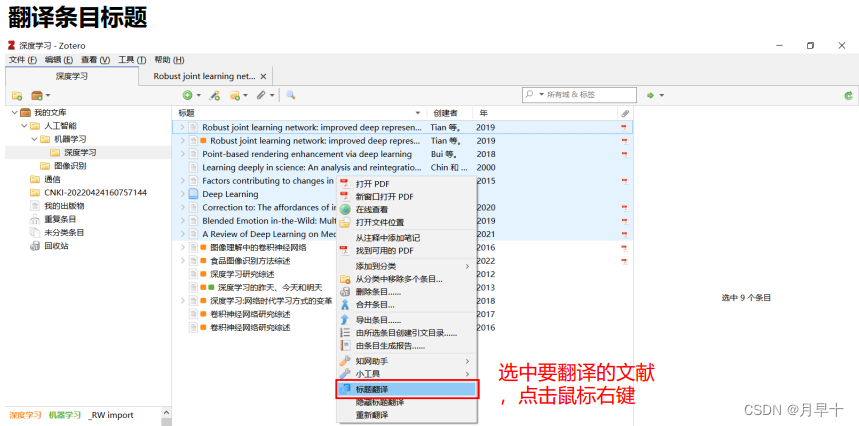Image resolution: width=859 pixels, height=426 pixels.
Task: Open 标题 column sort dropdown arrow
Action: [x=419, y=113]
